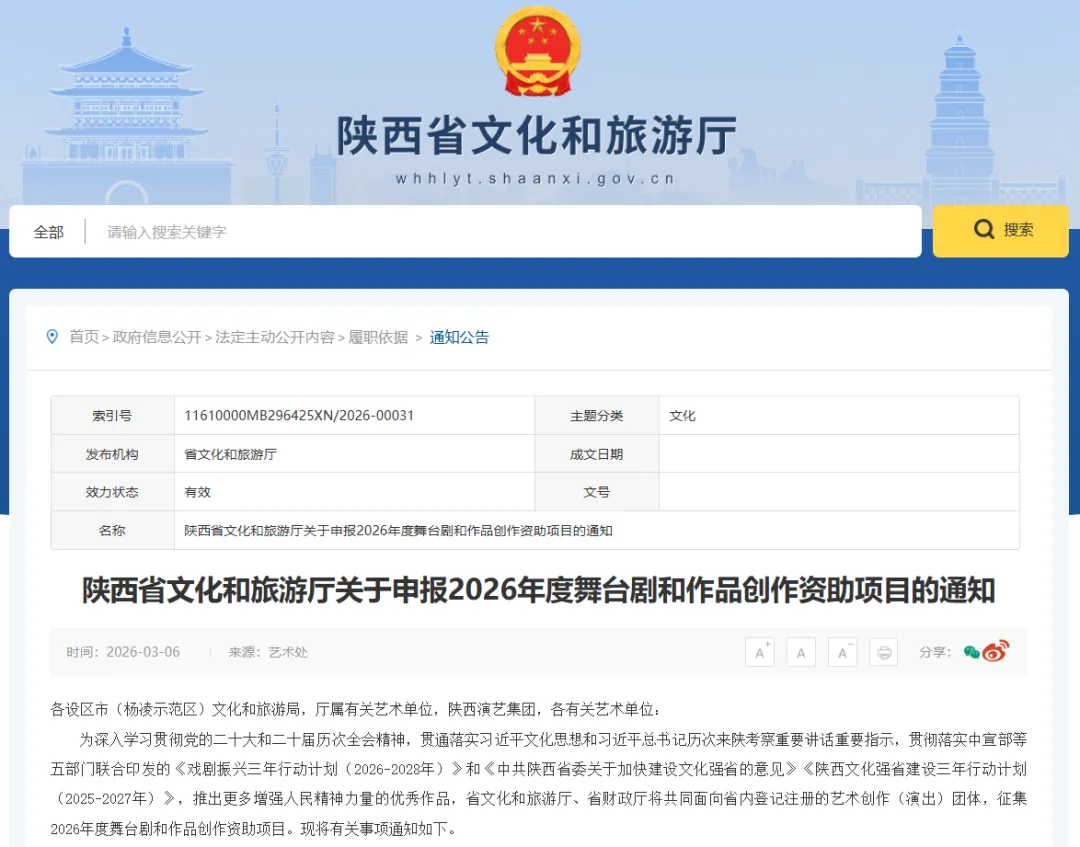Click the magnifier icon in search button
The image size is (1080, 847).
coord(984,231)
